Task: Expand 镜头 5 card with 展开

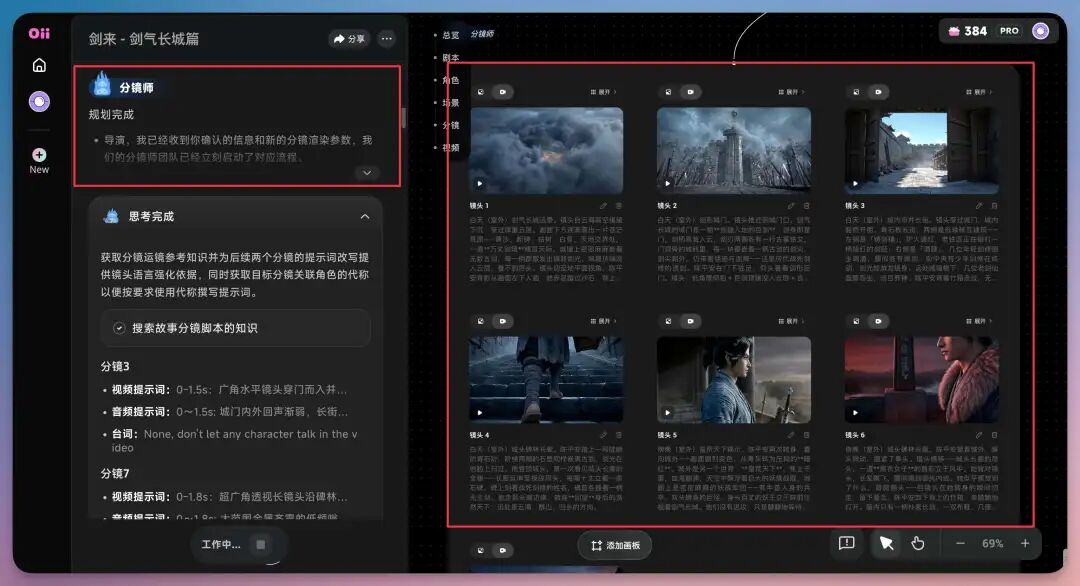Action: [x=791, y=321]
